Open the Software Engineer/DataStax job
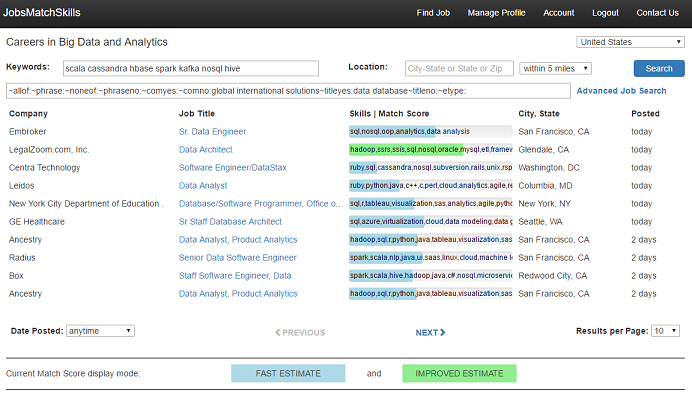Image resolution: width=692 pixels, height=395 pixels. point(233,168)
